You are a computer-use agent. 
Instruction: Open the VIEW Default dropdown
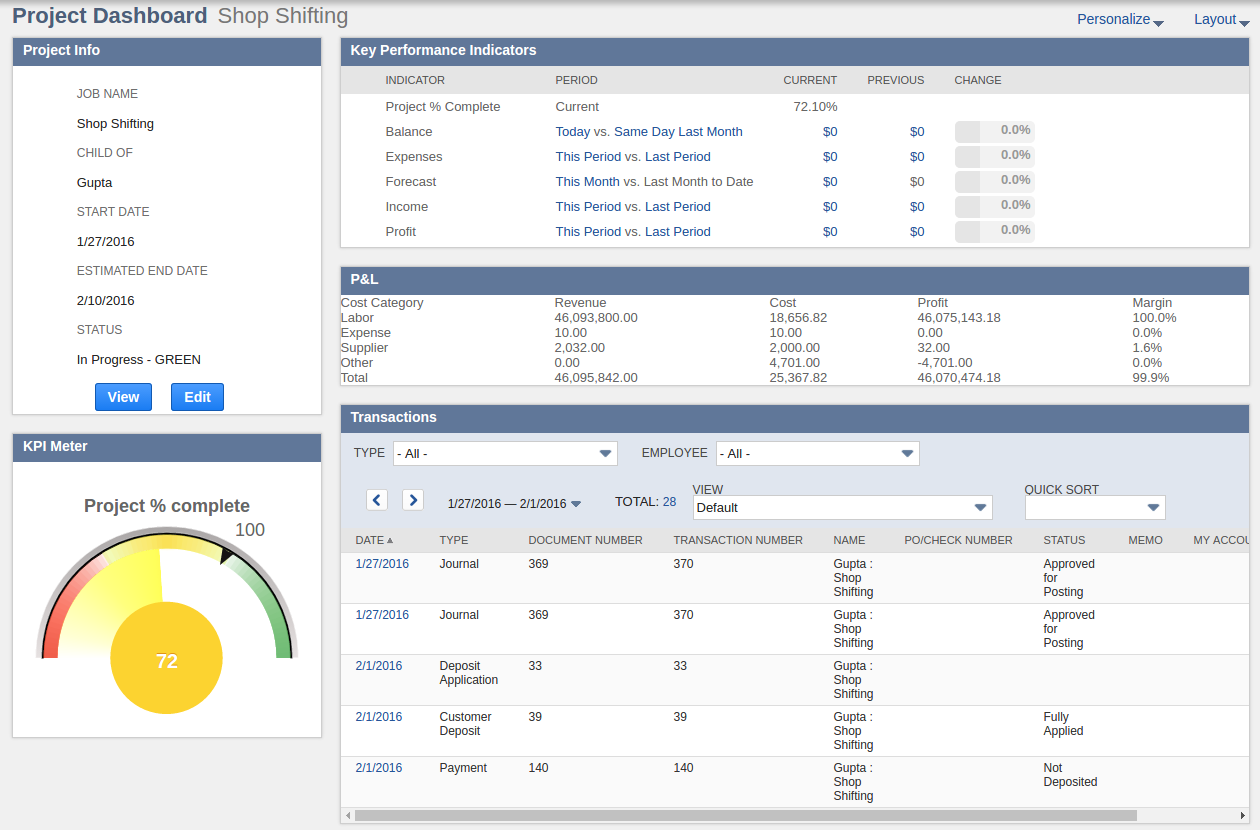point(842,507)
